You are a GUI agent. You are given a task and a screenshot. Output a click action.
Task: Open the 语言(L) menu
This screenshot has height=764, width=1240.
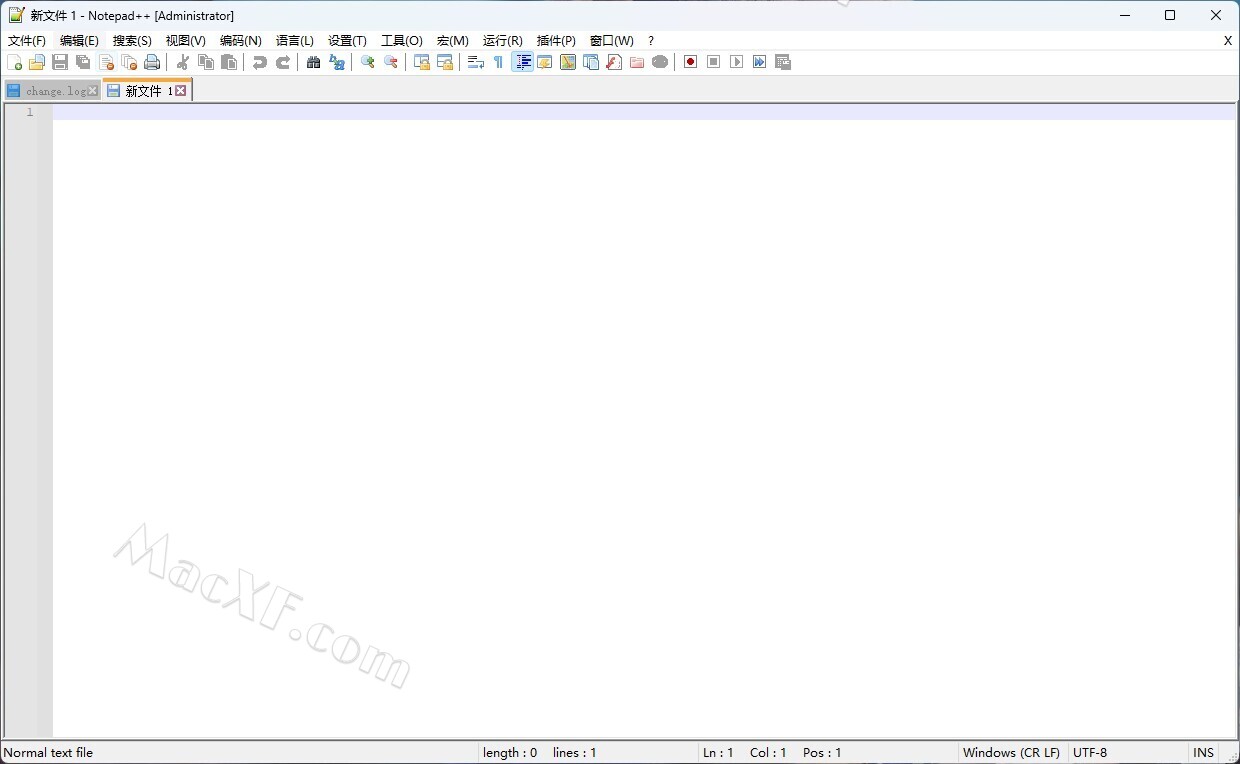tap(295, 41)
